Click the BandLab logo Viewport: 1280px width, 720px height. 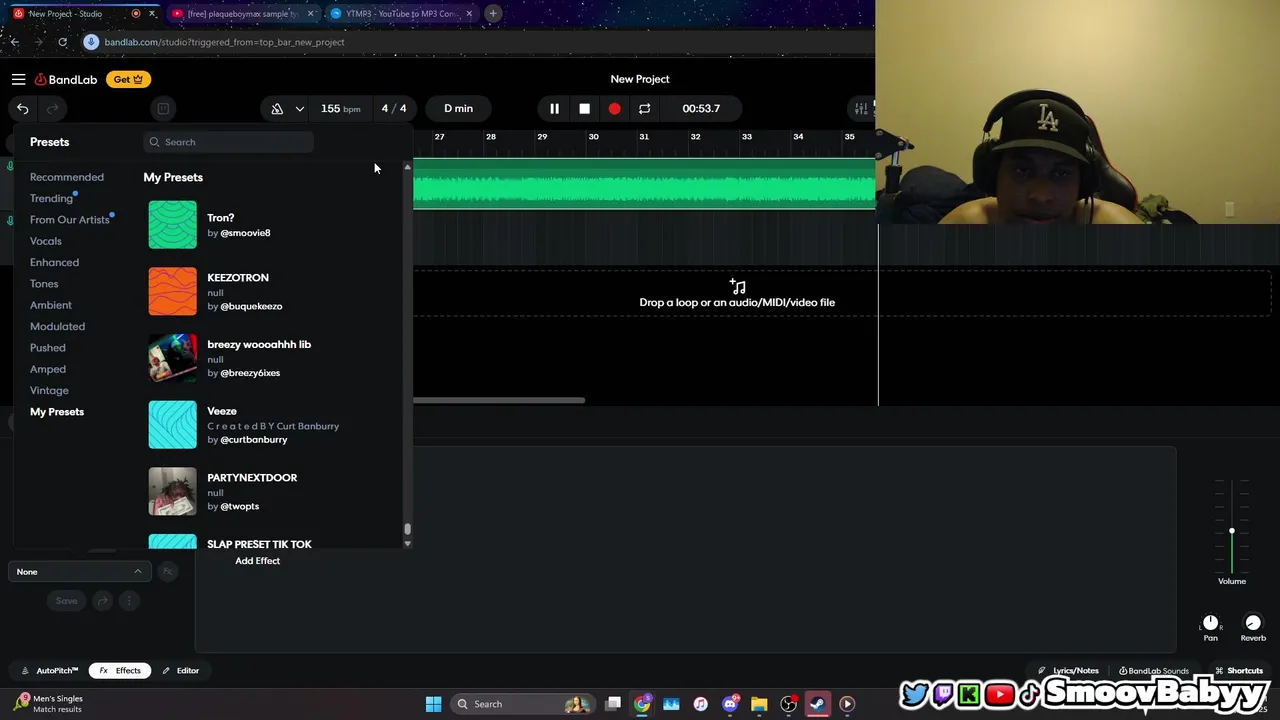click(x=66, y=79)
